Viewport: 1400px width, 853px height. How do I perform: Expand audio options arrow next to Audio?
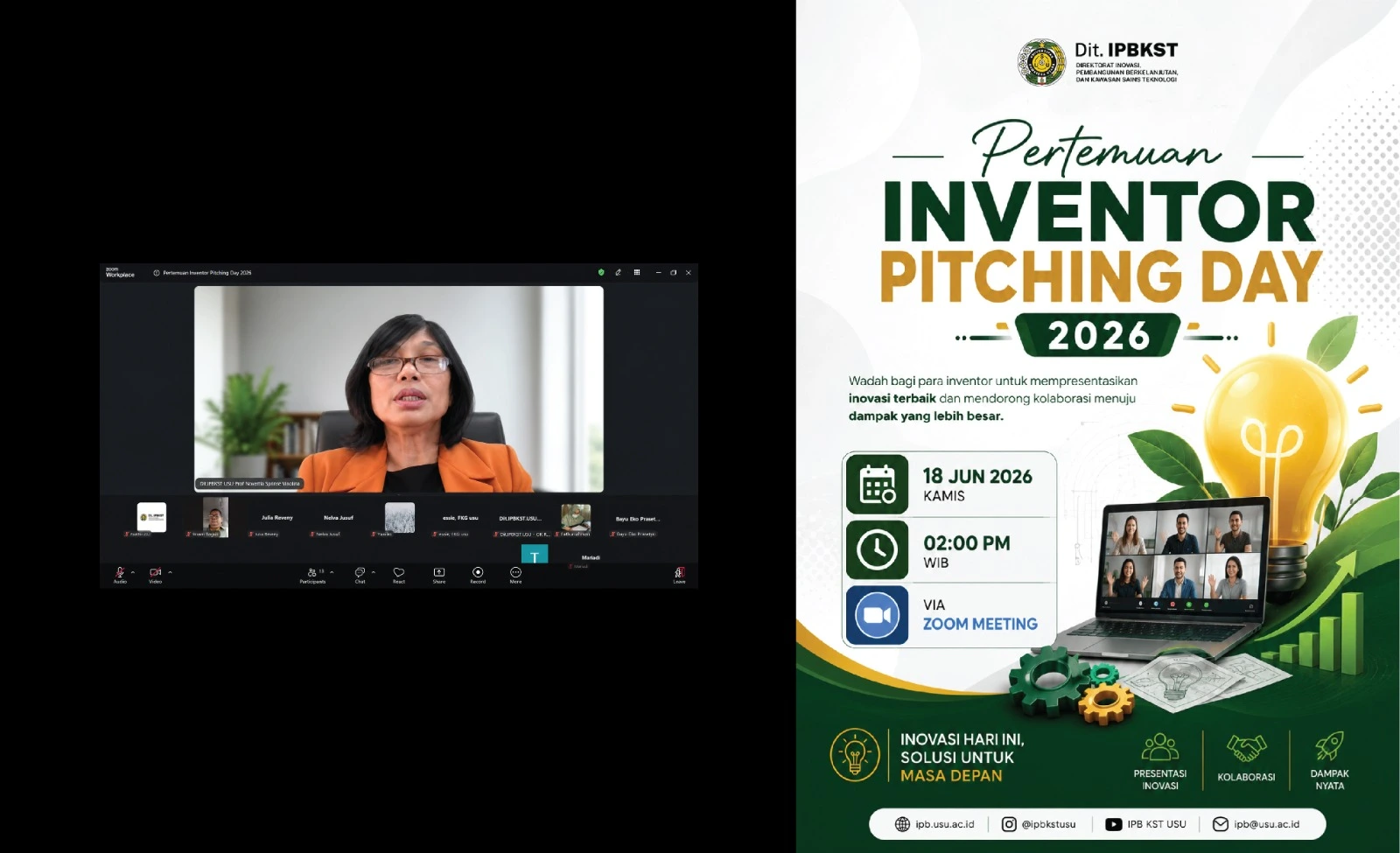pos(133,572)
